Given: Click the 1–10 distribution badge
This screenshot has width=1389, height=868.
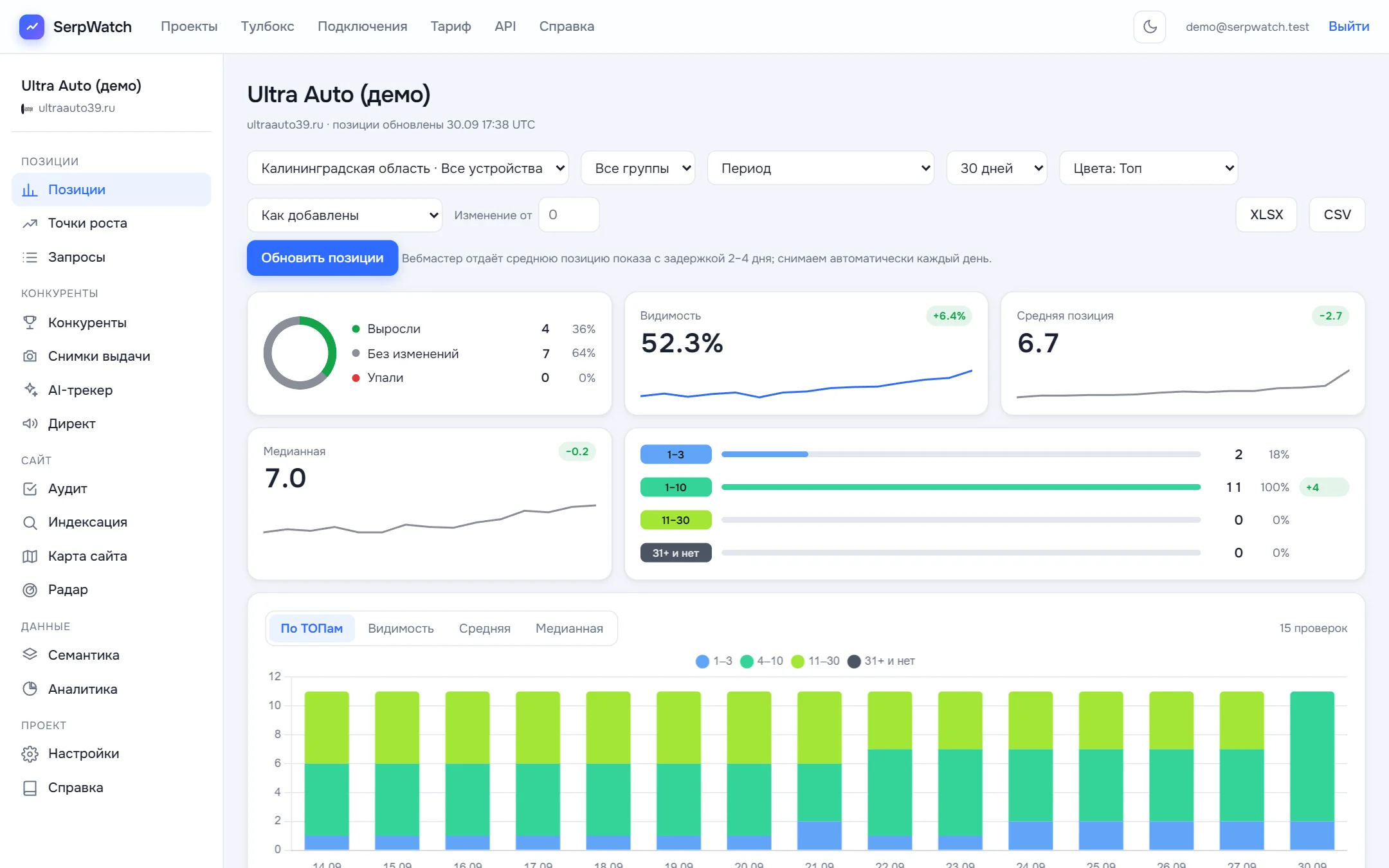Looking at the screenshot, I should 676,487.
